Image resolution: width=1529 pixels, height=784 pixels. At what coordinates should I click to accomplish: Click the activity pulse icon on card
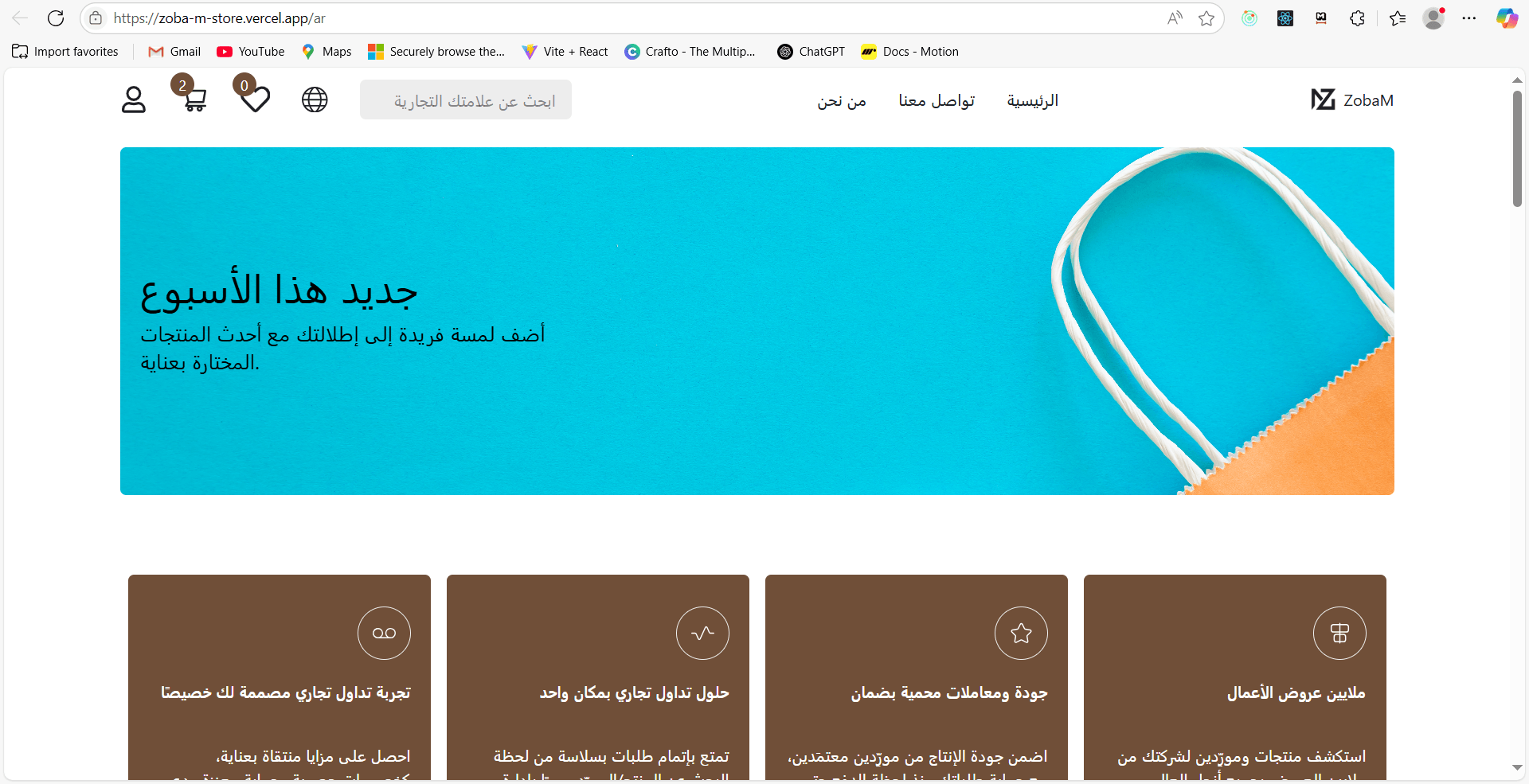pos(702,633)
